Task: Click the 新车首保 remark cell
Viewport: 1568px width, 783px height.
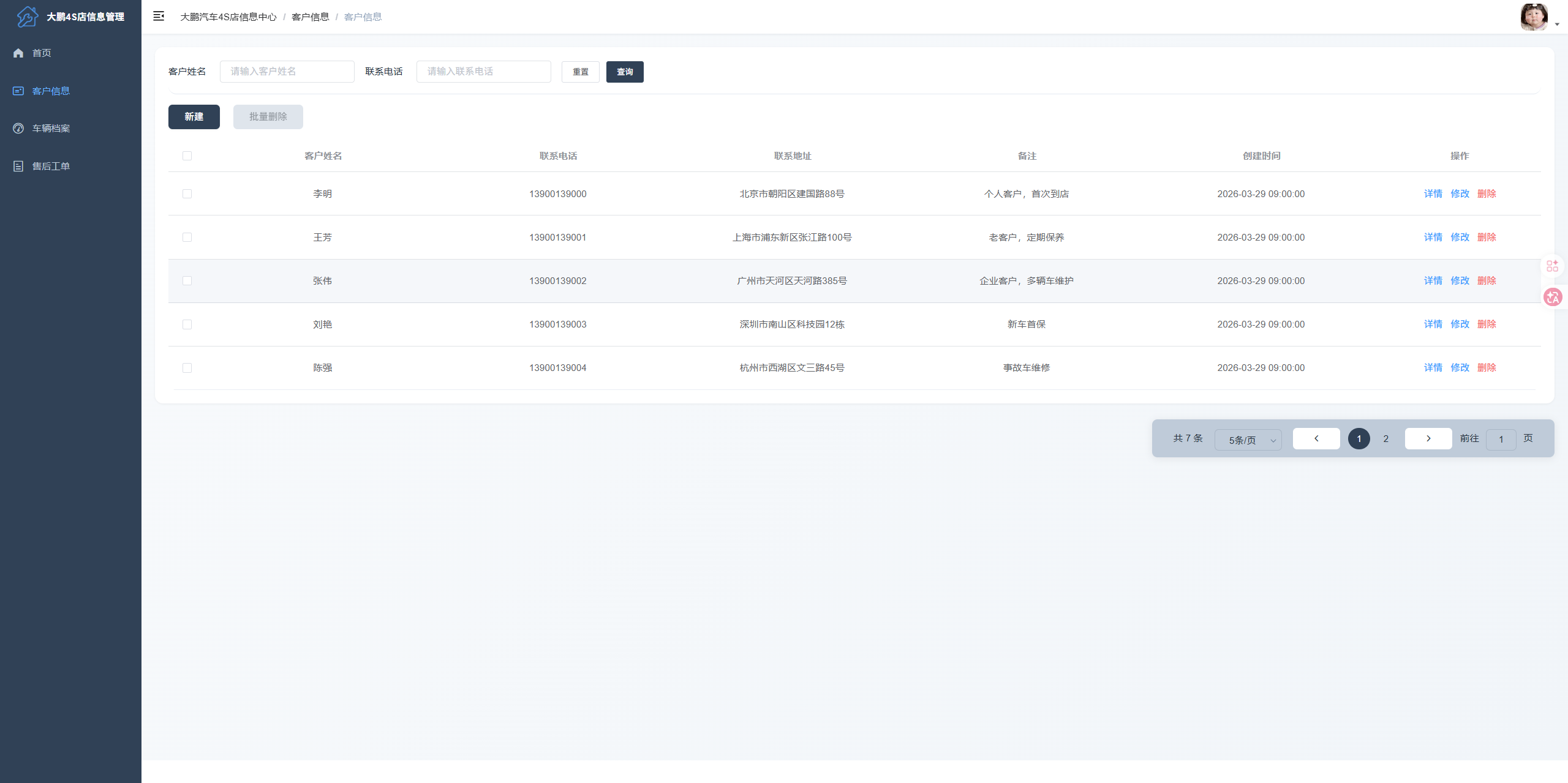Action: pos(1027,324)
